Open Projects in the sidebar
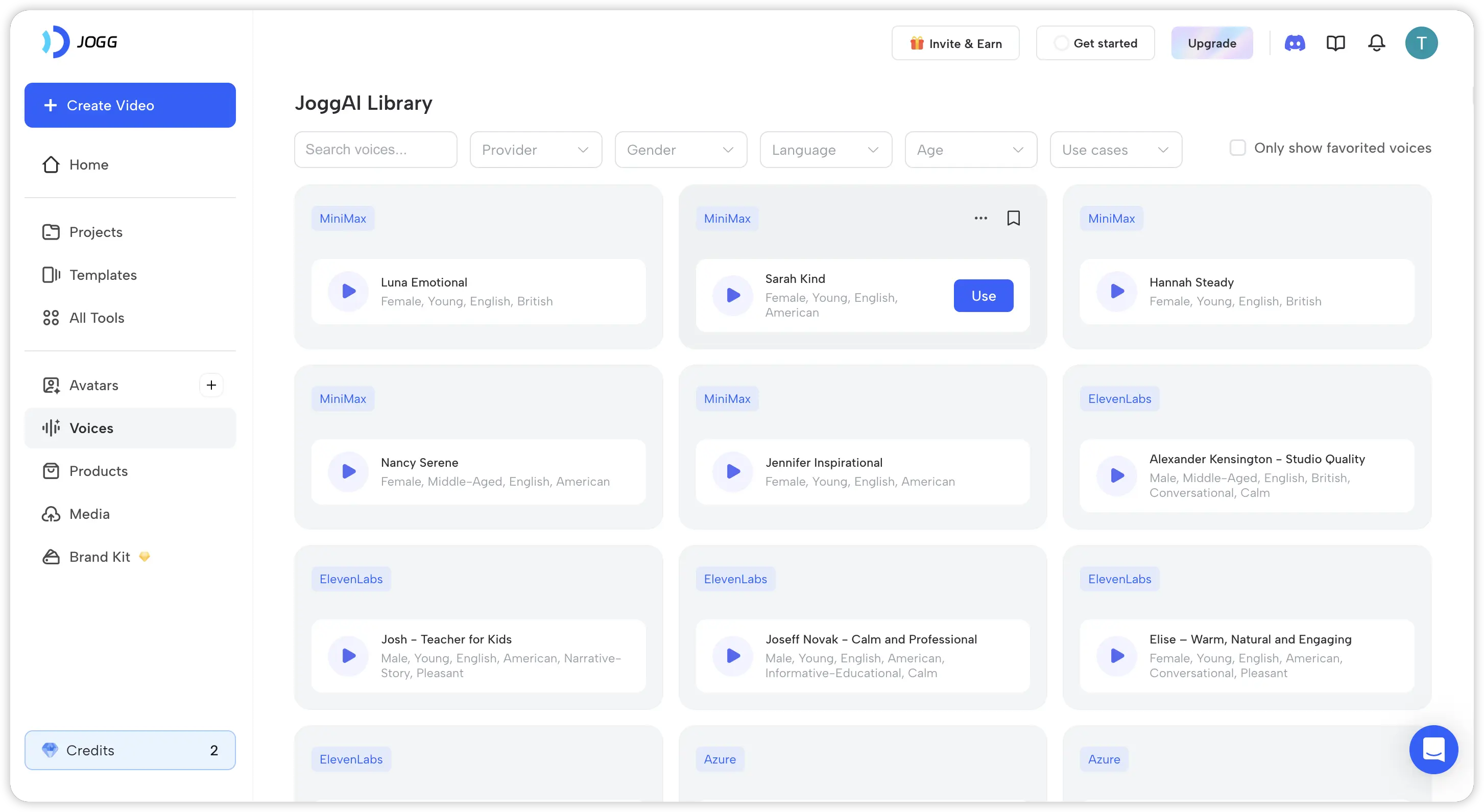The image size is (1484, 812). click(130, 232)
